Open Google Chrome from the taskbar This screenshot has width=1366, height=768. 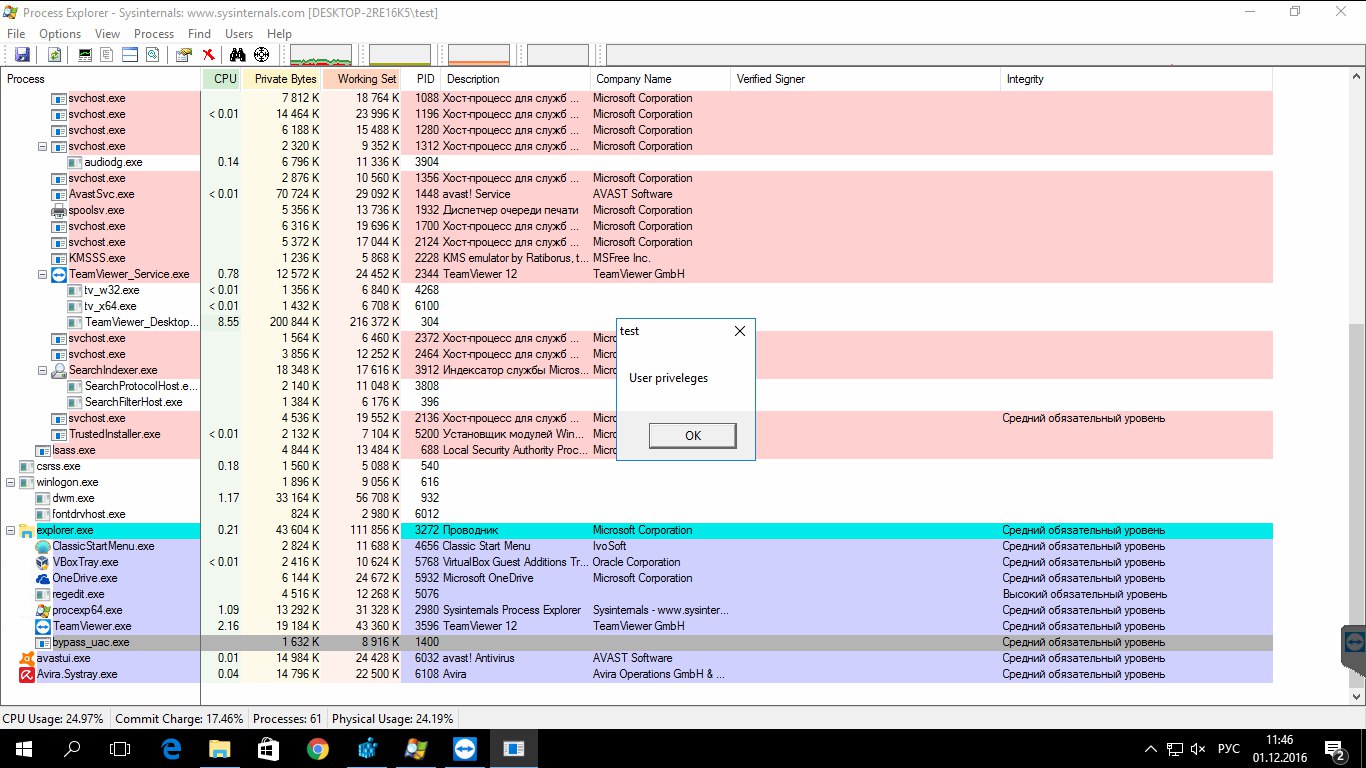click(x=318, y=748)
